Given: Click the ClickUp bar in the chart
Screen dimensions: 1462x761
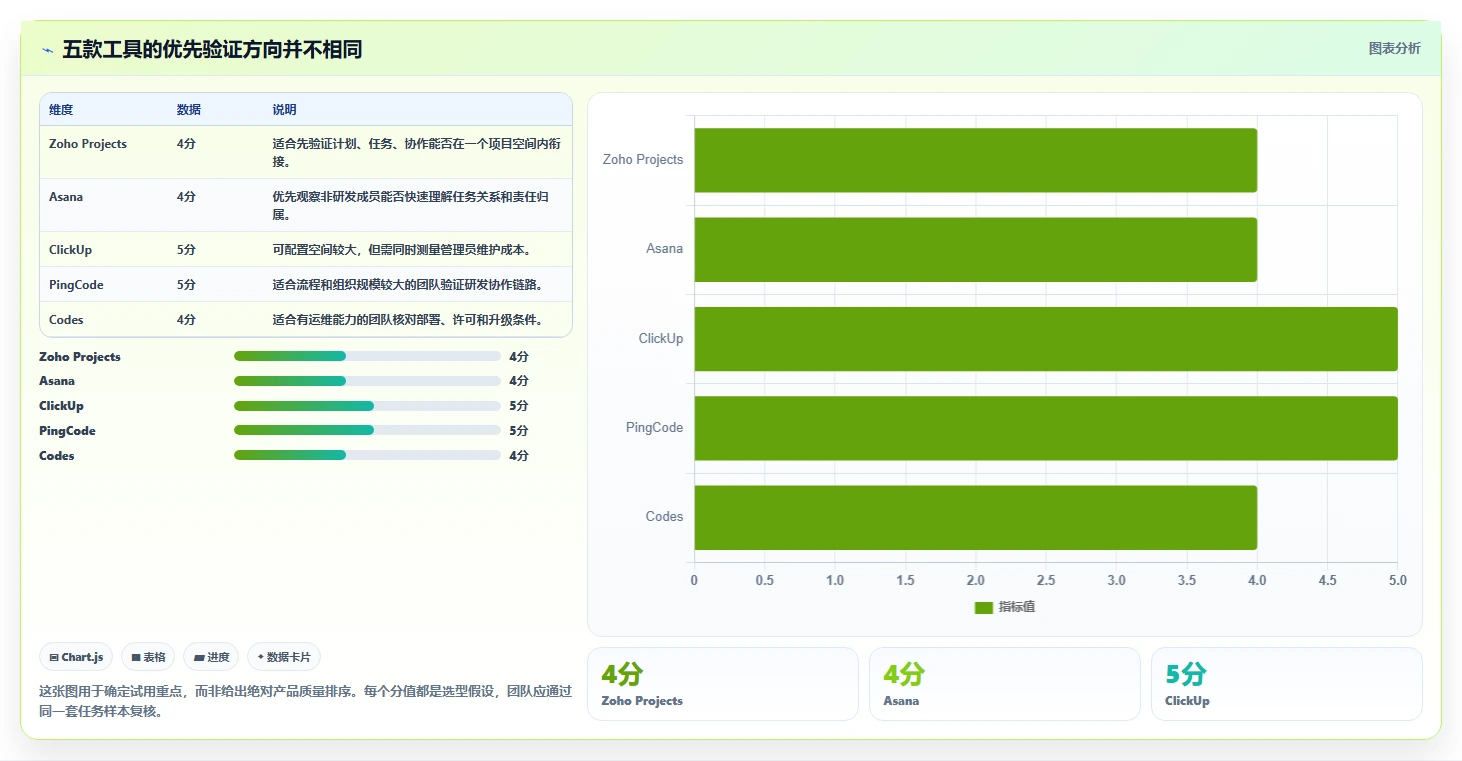Looking at the screenshot, I should (1046, 339).
